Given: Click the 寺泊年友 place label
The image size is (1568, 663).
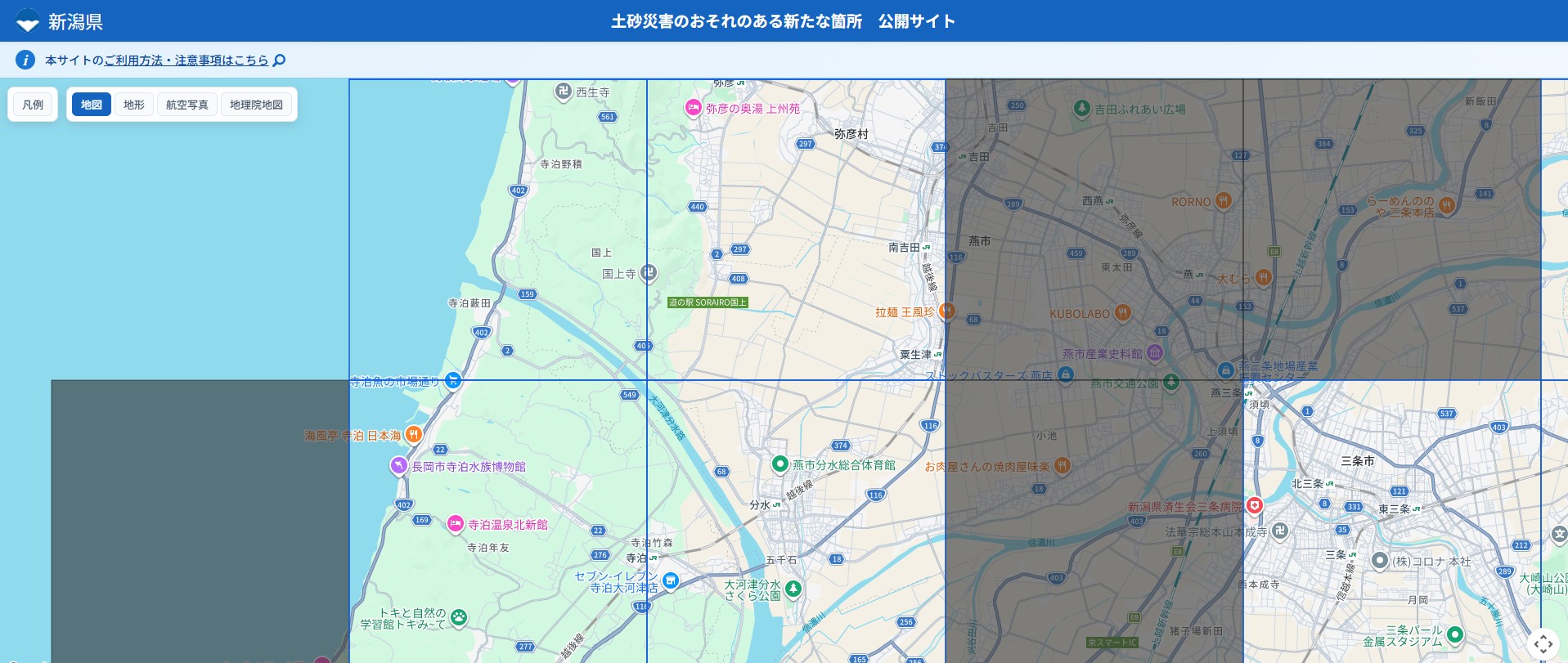Looking at the screenshot, I should [x=488, y=548].
